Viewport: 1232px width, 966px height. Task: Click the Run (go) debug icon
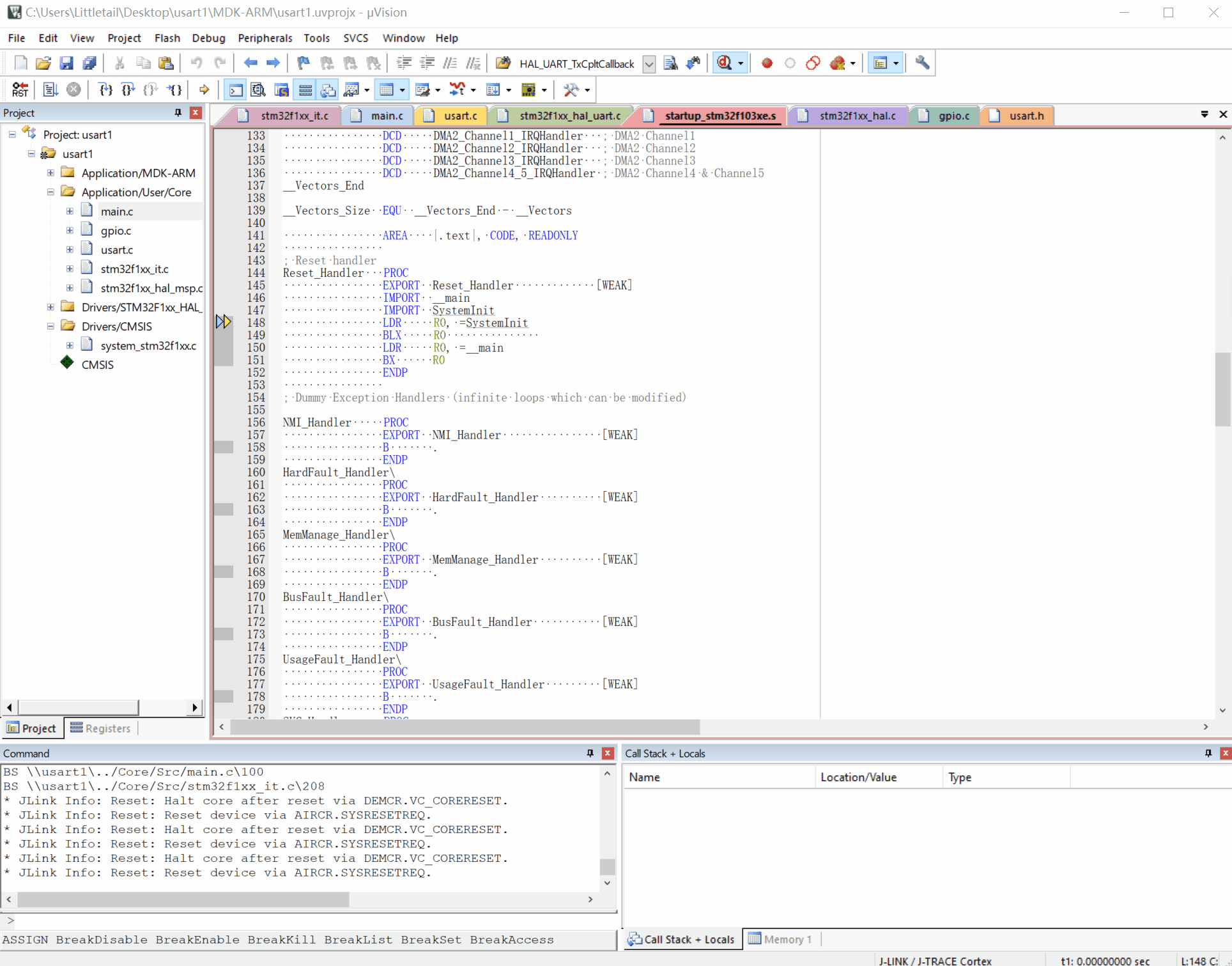[x=50, y=90]
